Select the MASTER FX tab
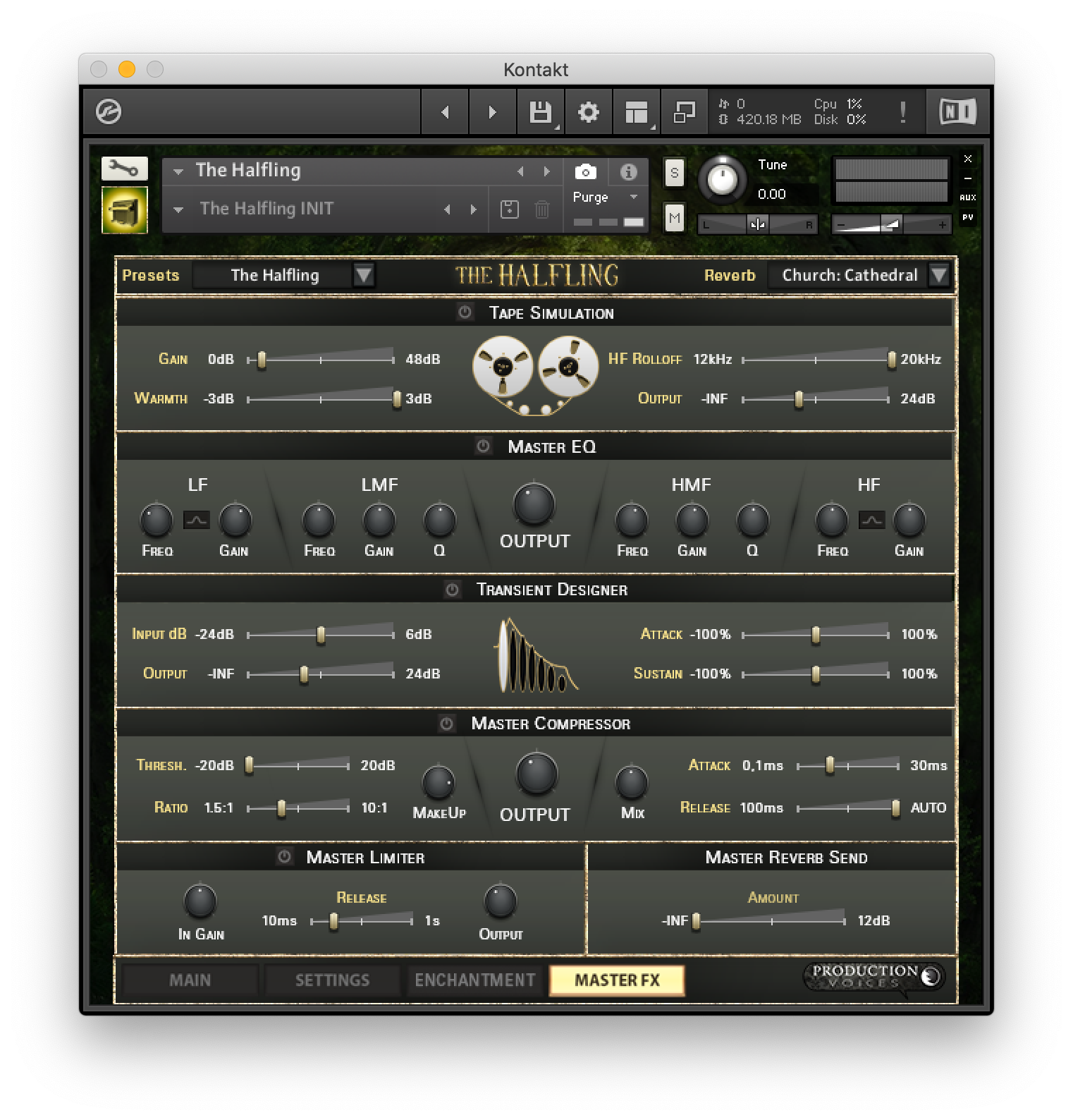1073x1120 pixels. [617, 980]
